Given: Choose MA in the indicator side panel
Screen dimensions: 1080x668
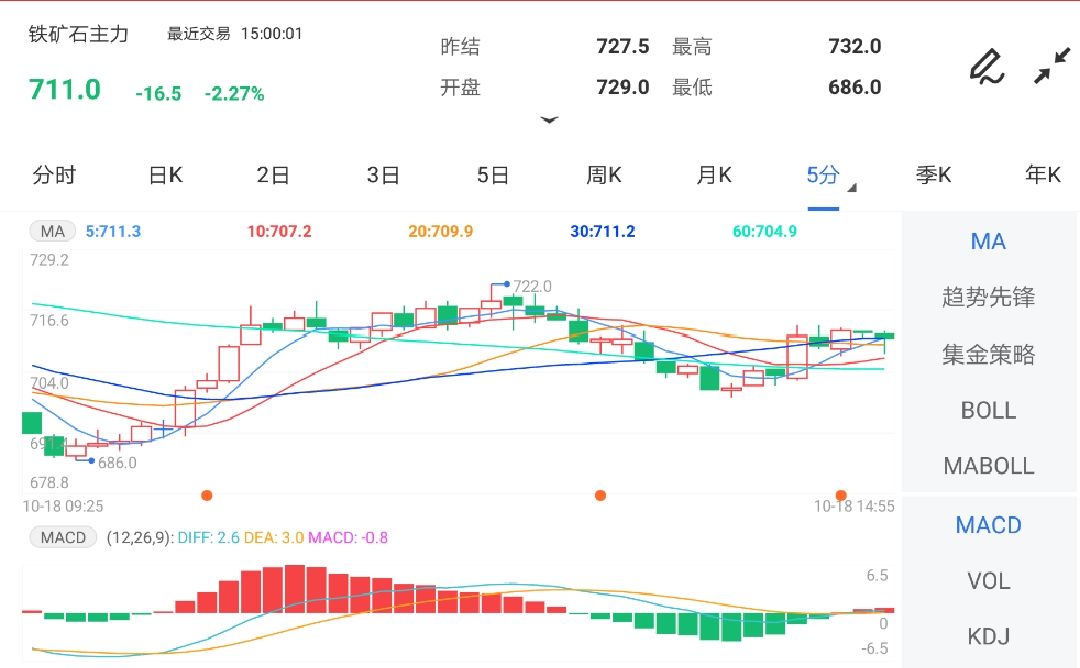Looking at the screenshot, I should point(988,242).
